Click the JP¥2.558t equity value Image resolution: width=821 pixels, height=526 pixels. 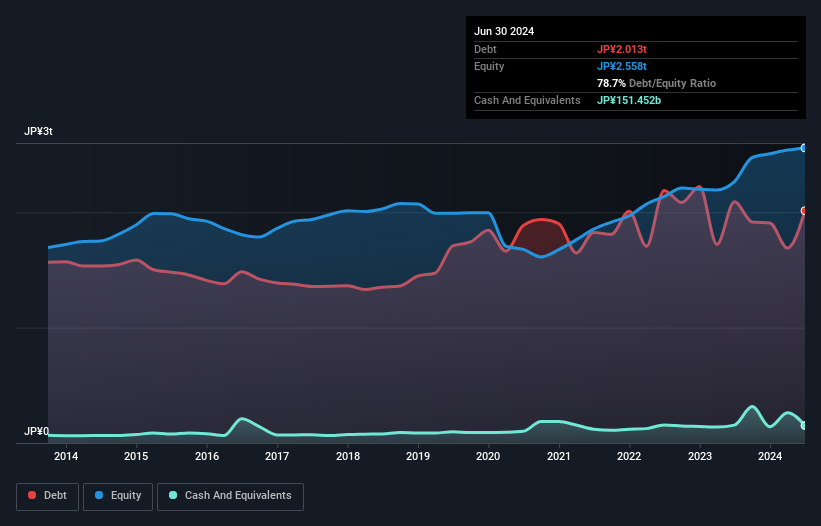point(622,66)
